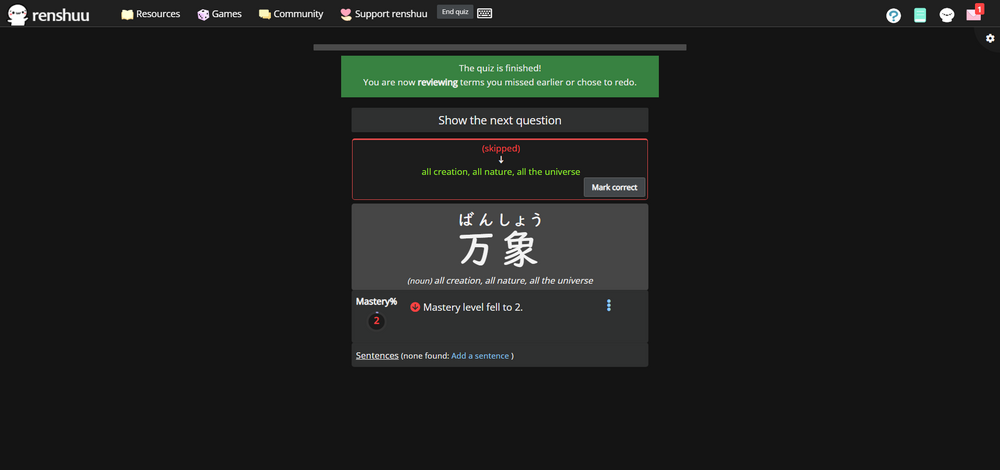Screen dimensions: 1000x470
Task: Click the red (skipped) answer text
Action: (x=501, y=149)
